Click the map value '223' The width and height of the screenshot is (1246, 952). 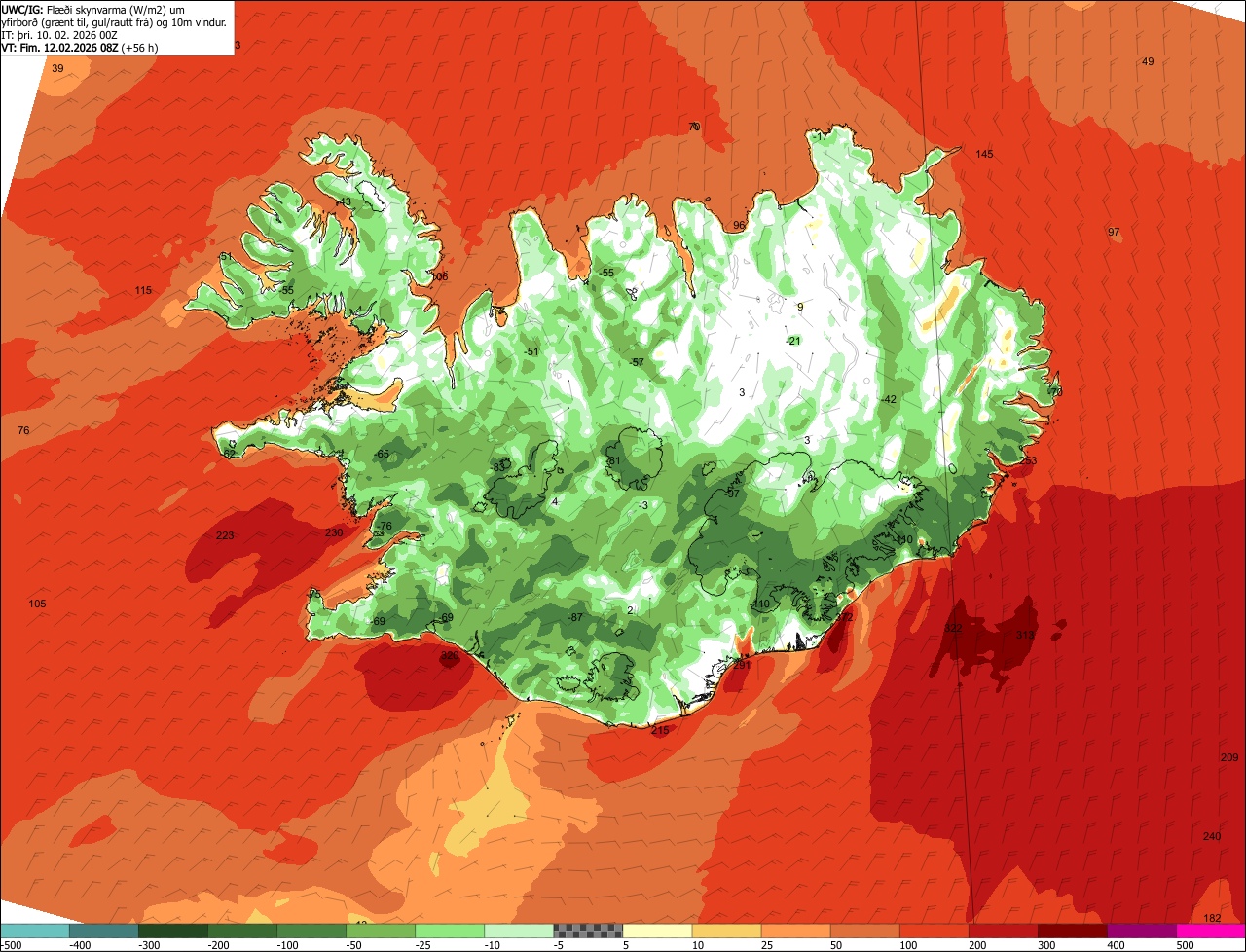click(225, 535)
